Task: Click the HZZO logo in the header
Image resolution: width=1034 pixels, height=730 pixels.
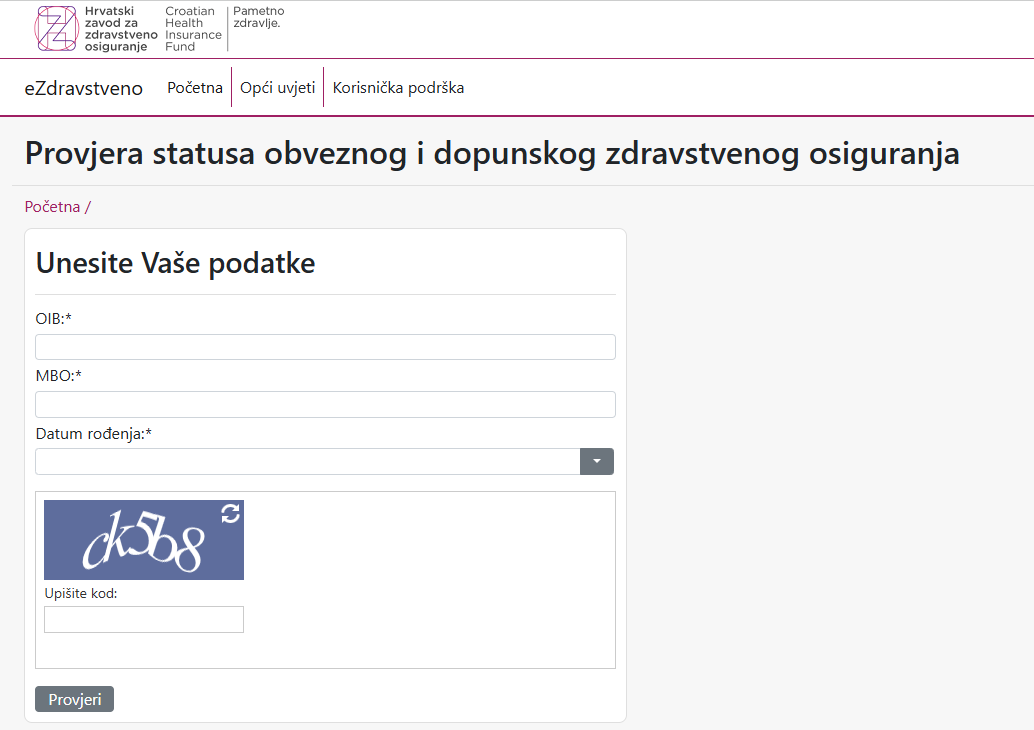Action: pyautogui.click(x=57, y=28)
